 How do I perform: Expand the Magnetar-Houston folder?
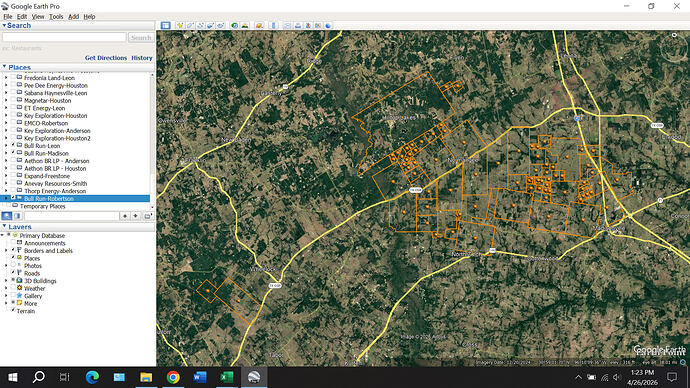pyautogui.click(x=6, y=100)
